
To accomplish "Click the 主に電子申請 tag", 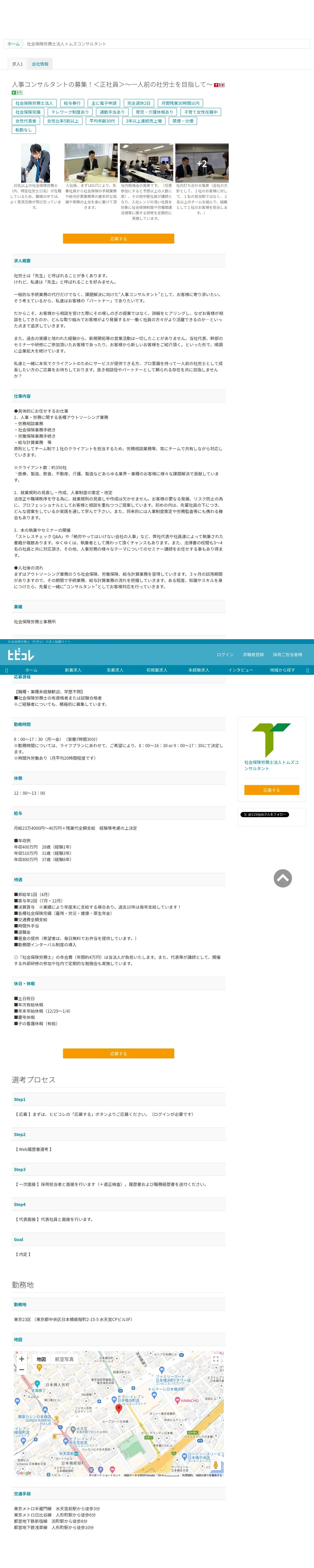I will coord(104,103).
